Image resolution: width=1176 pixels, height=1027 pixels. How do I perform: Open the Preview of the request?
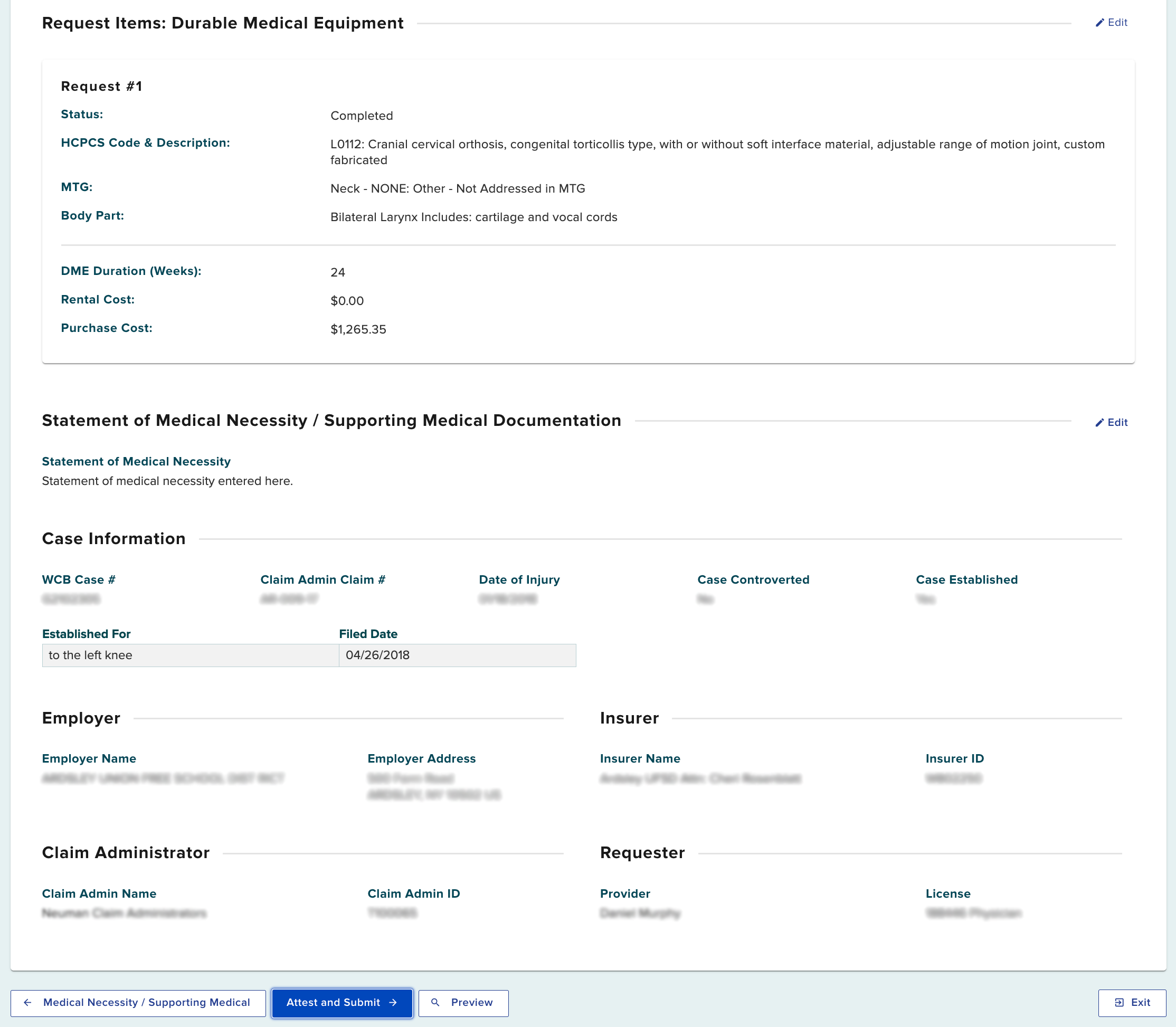pyautogui.click(x=463, y=1002)
